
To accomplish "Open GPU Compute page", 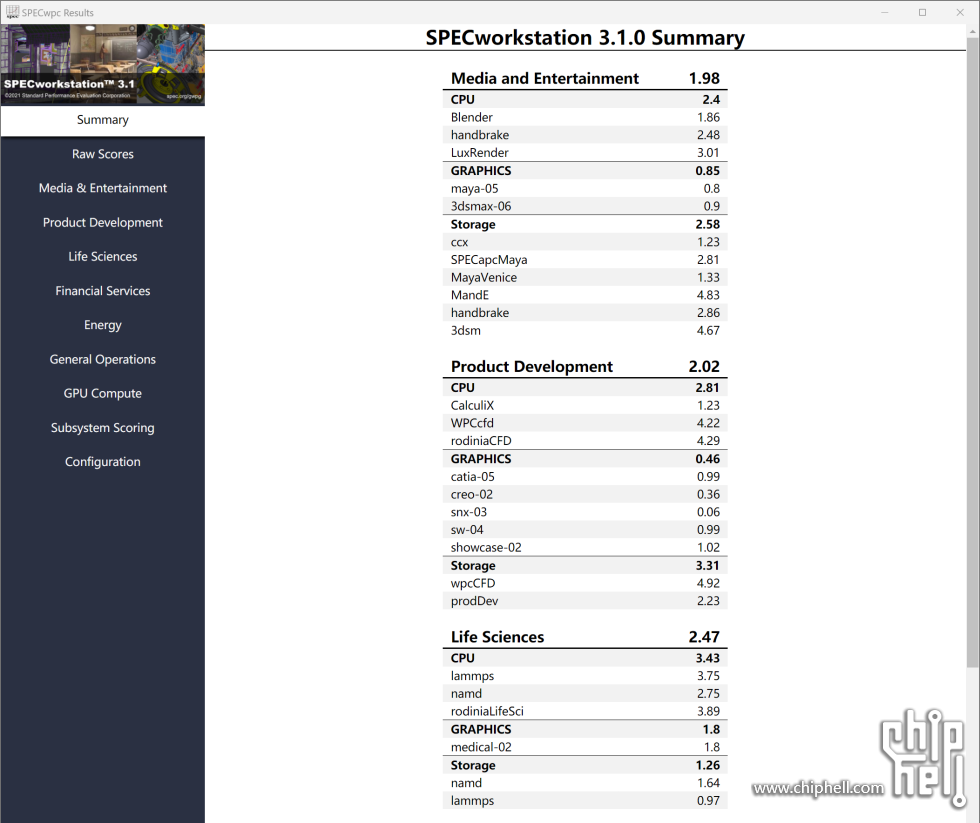I will pos(102,393).
